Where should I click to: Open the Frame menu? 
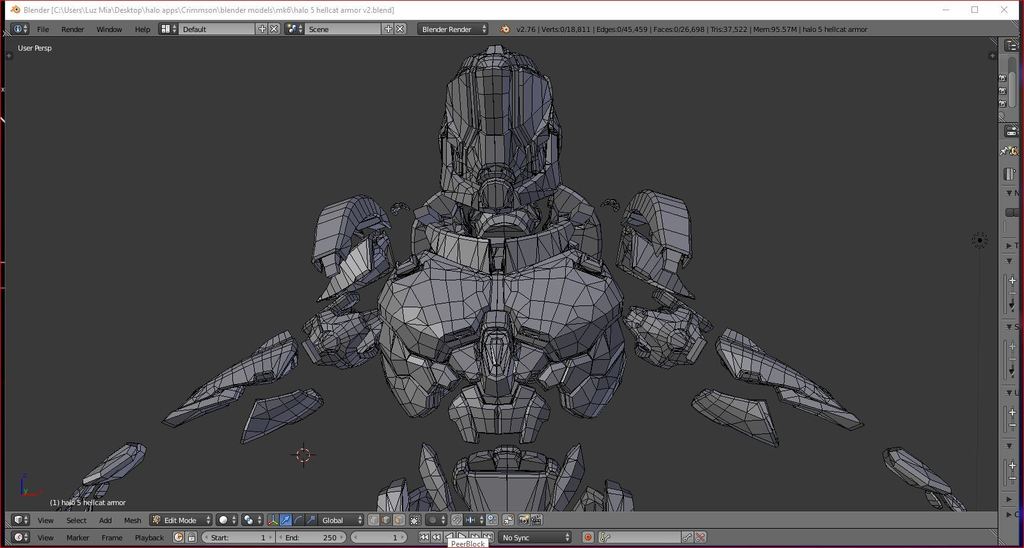tap(112, 538)
